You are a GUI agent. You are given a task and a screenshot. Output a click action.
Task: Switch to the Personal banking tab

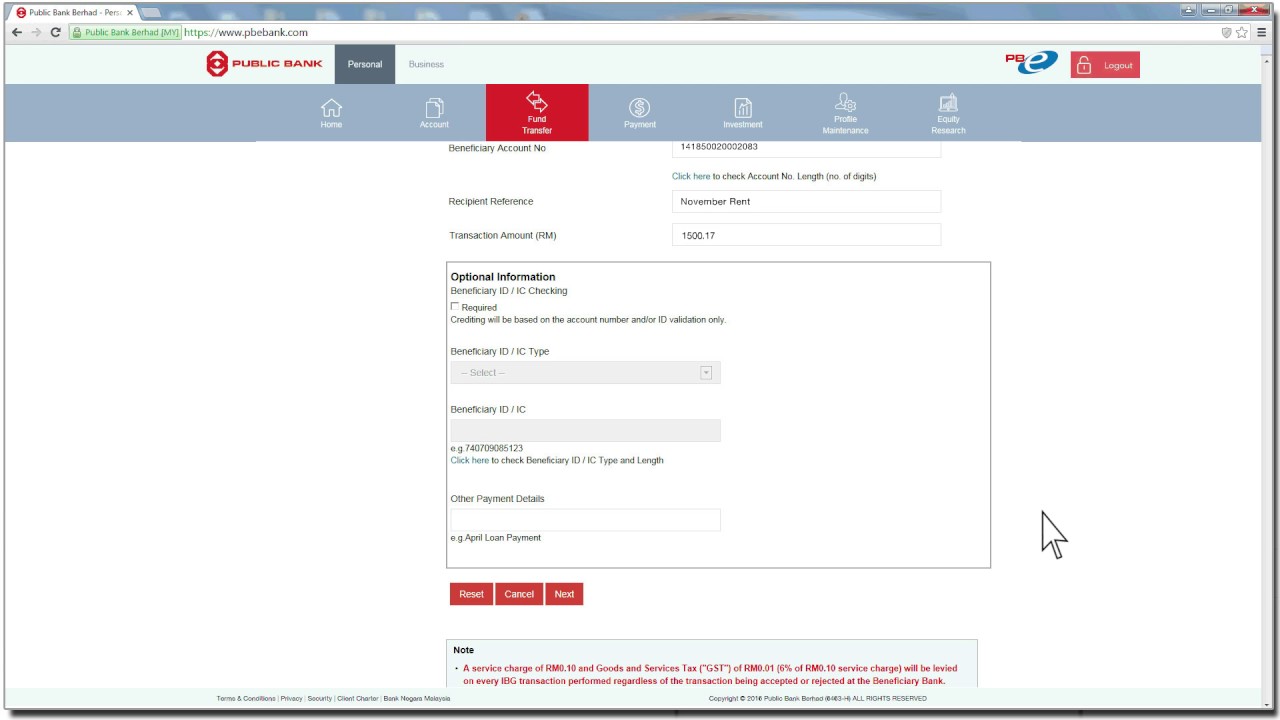tap(365, 64)
